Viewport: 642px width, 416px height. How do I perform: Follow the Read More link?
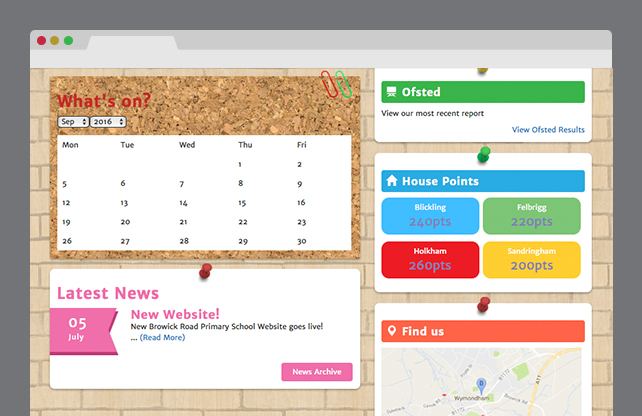click(162, 338)
